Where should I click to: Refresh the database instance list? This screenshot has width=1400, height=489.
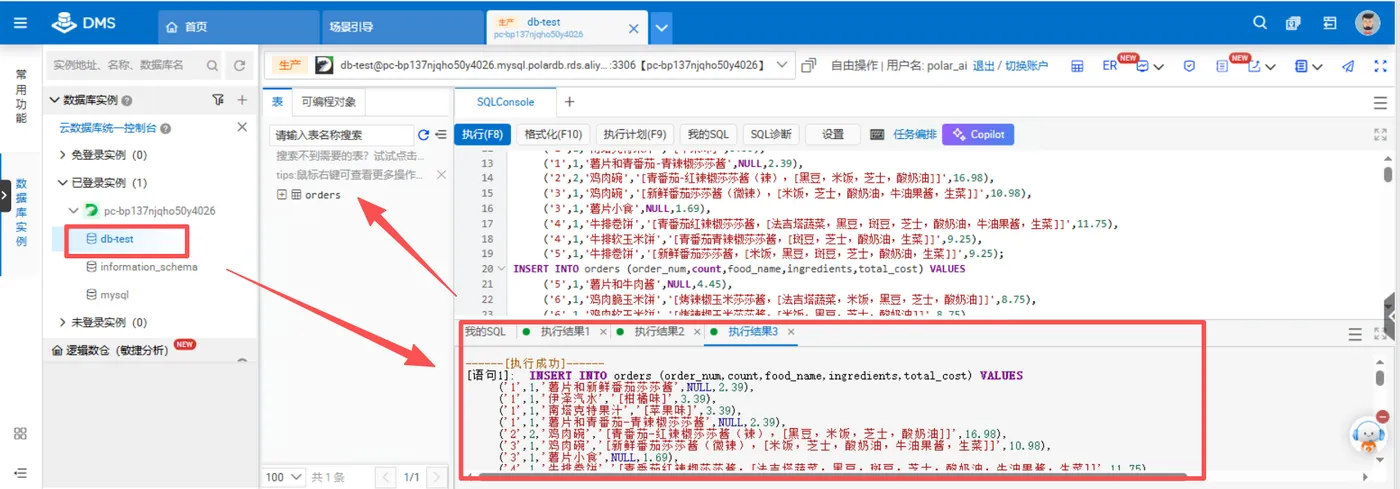coord(239,66)
